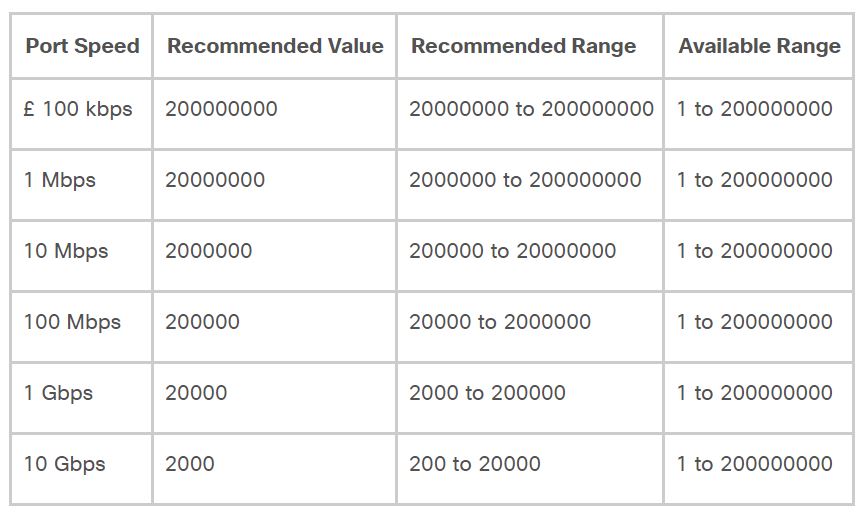Click the Recommended Range column header

[x=530, y=46]
